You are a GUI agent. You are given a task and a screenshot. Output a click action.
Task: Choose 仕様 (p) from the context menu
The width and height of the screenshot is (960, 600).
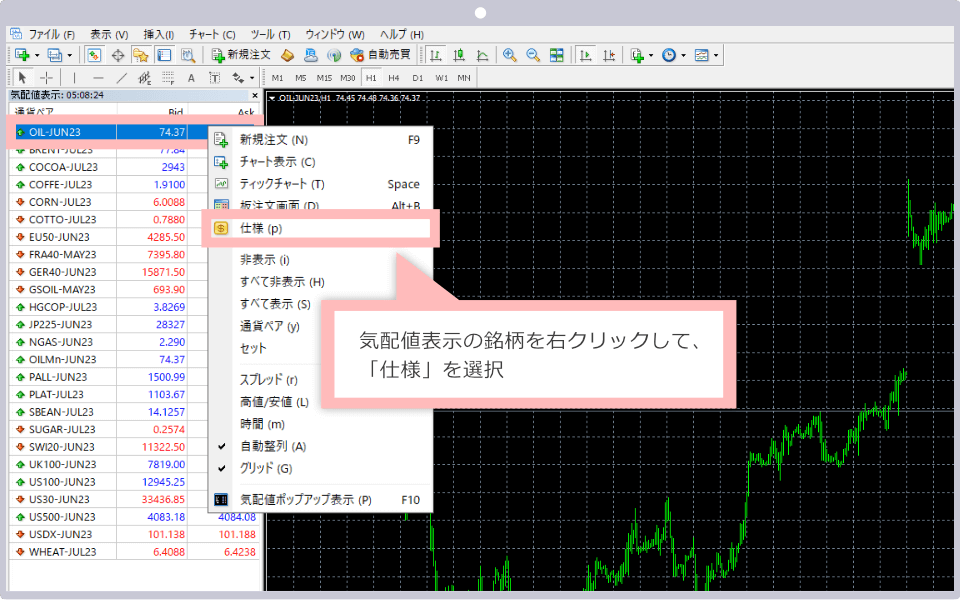[x=260, y=228]
